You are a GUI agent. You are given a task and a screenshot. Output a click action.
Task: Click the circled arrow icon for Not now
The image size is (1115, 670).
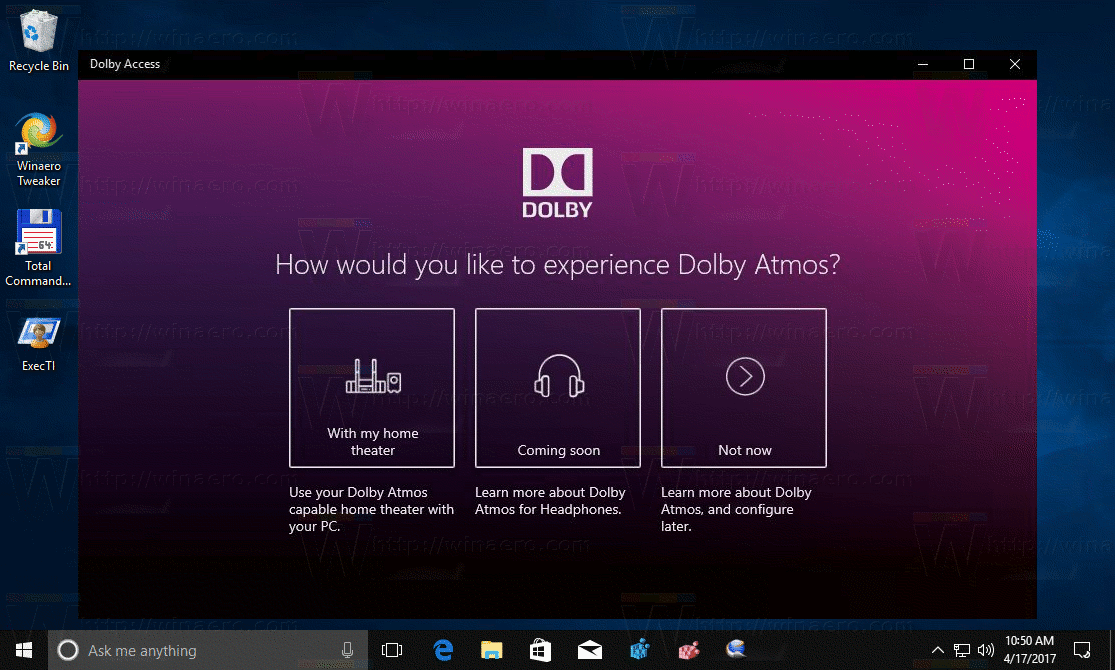pos(743,377)
